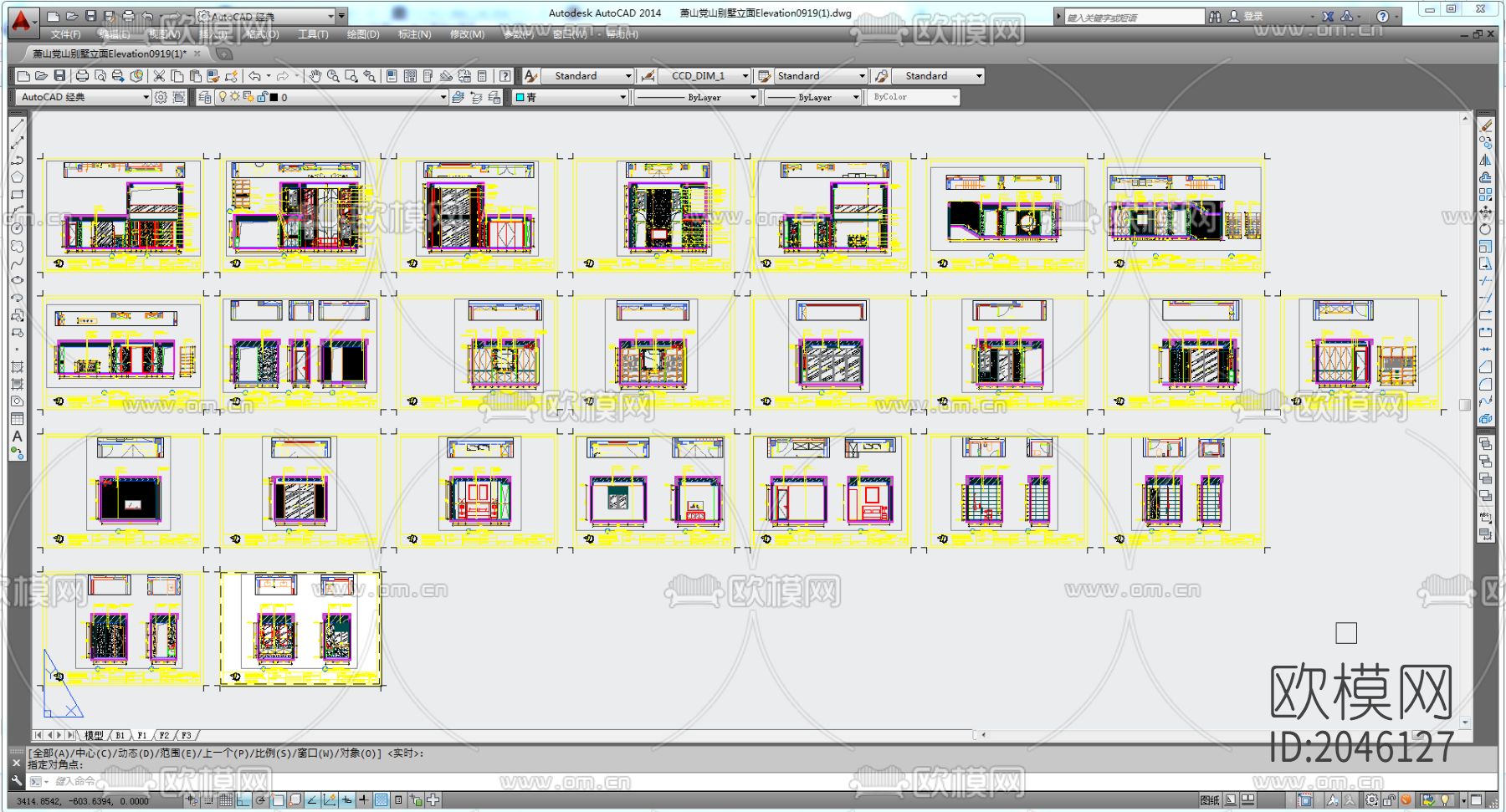Click the Open folder icon in standard toolbar
This screenshot has height=812, width=1506.
coord(41,76)
